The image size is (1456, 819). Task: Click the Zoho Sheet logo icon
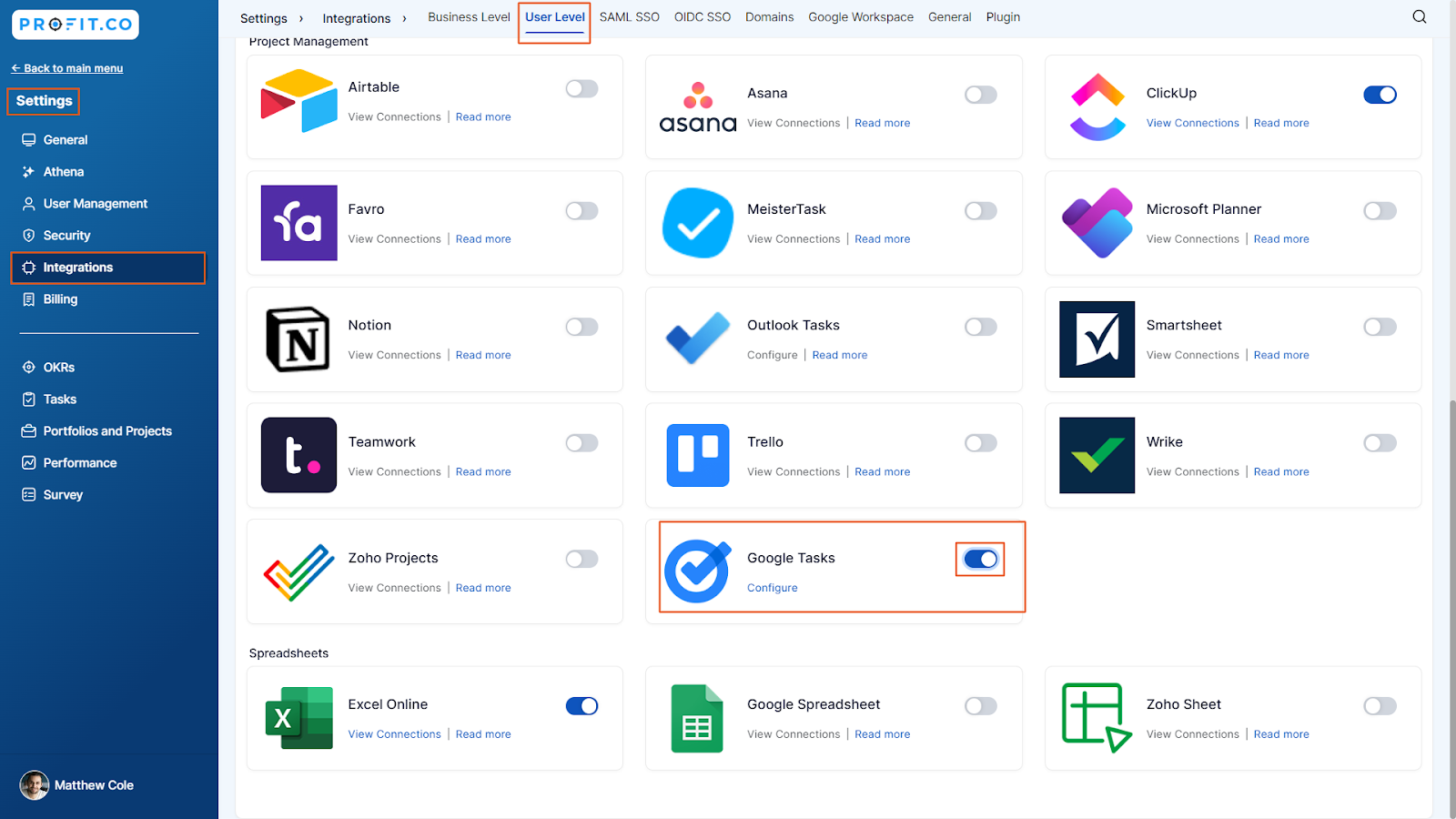[1097, 718]
